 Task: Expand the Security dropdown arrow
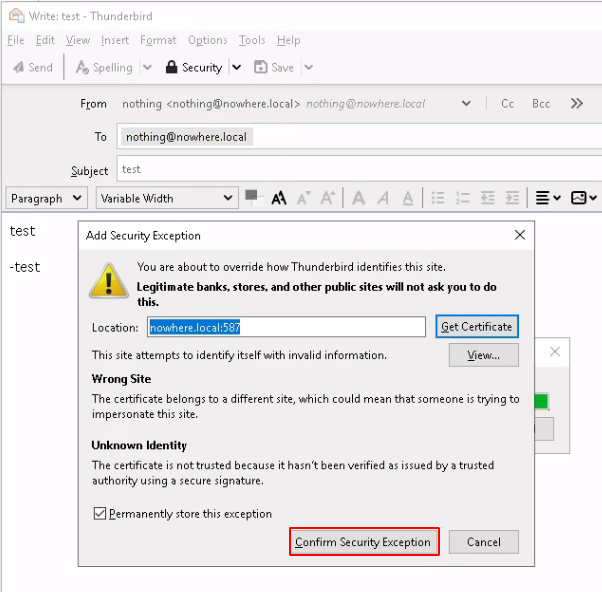point(237,68)
